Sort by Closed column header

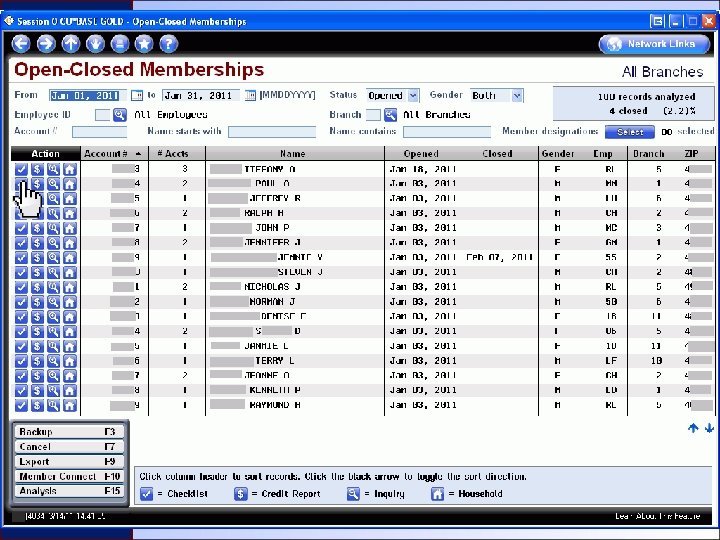pos(497,154)
